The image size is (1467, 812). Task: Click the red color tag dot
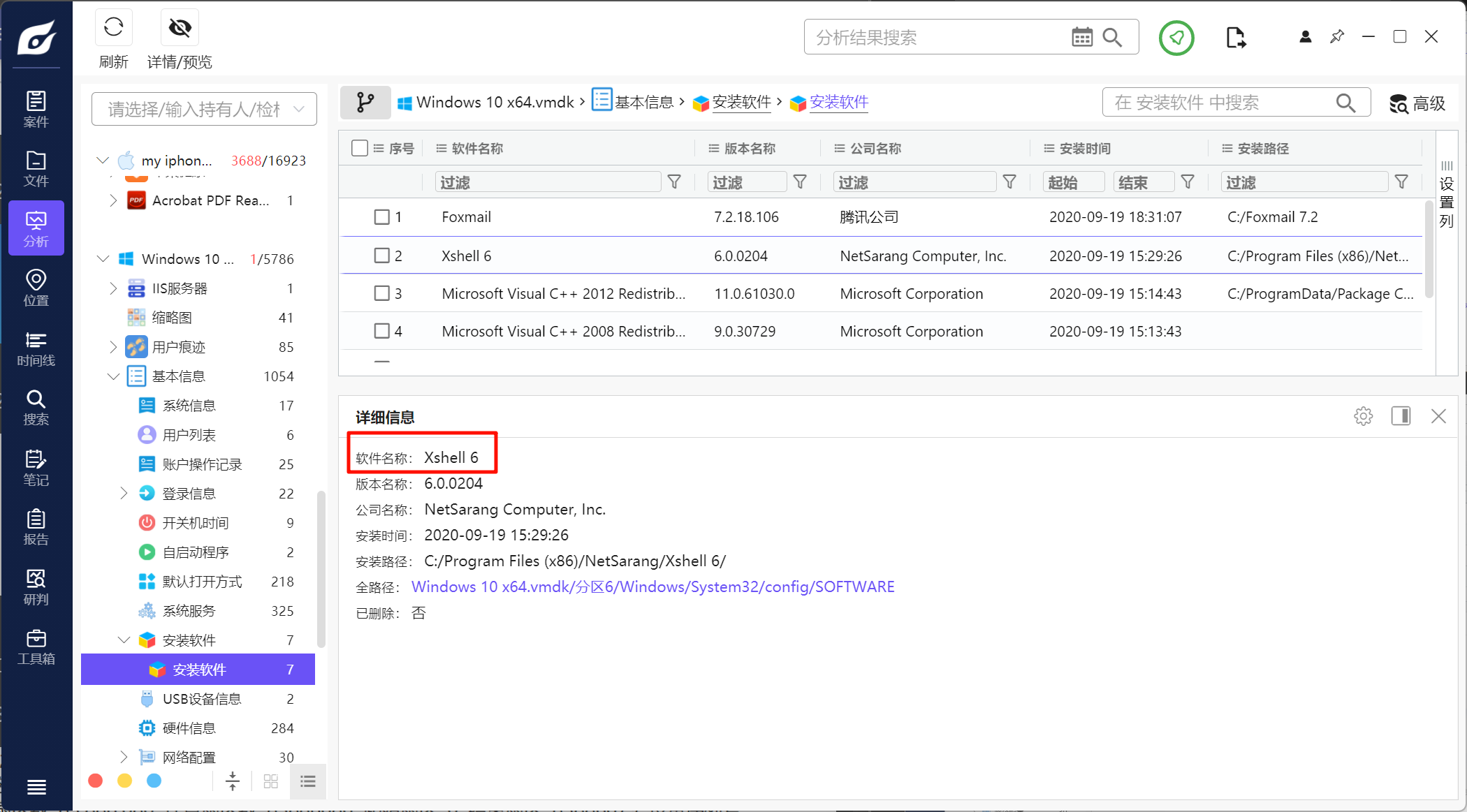tap(96, 781)
